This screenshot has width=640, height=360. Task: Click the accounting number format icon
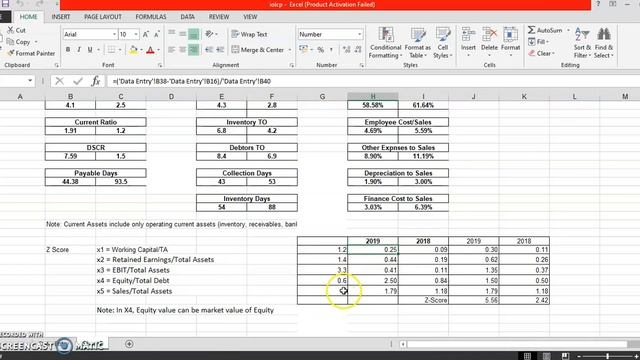tap(303, 50)
